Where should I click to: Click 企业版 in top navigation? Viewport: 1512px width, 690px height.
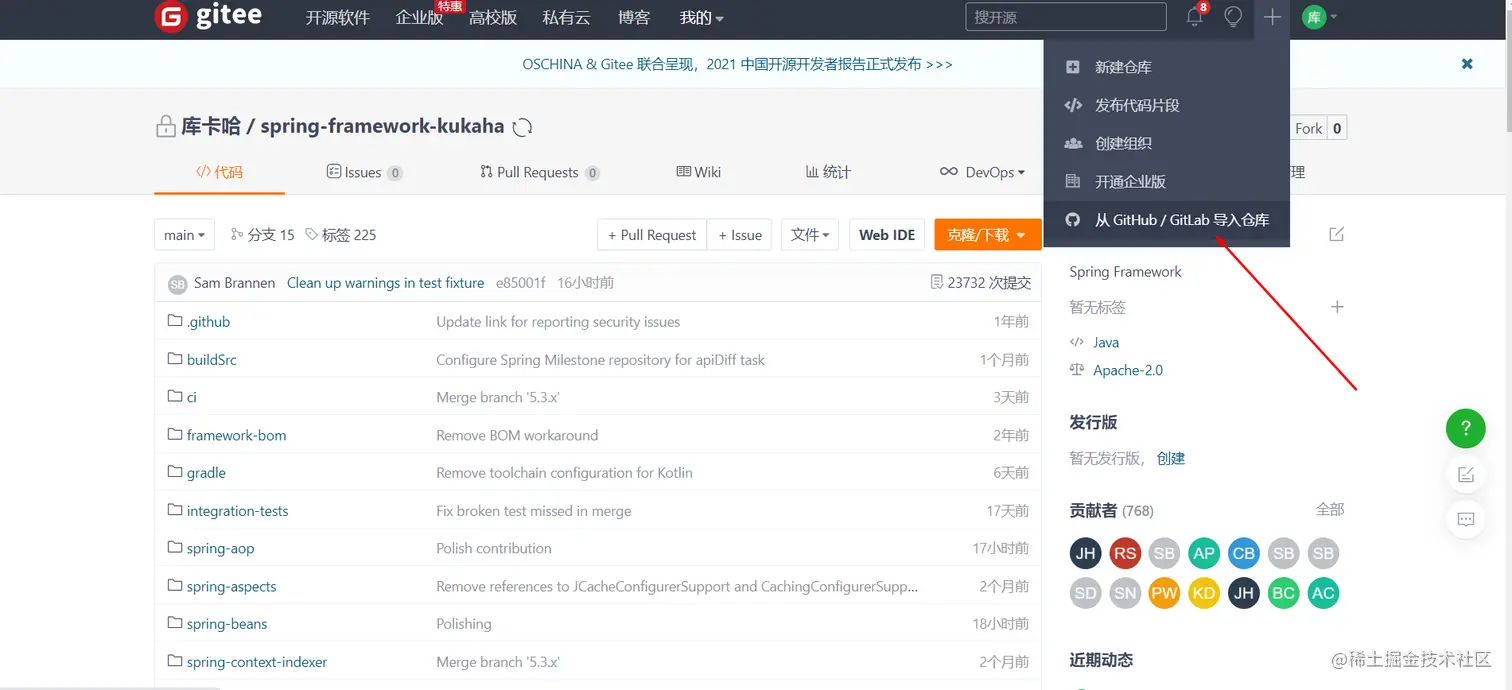pos(419,17)
